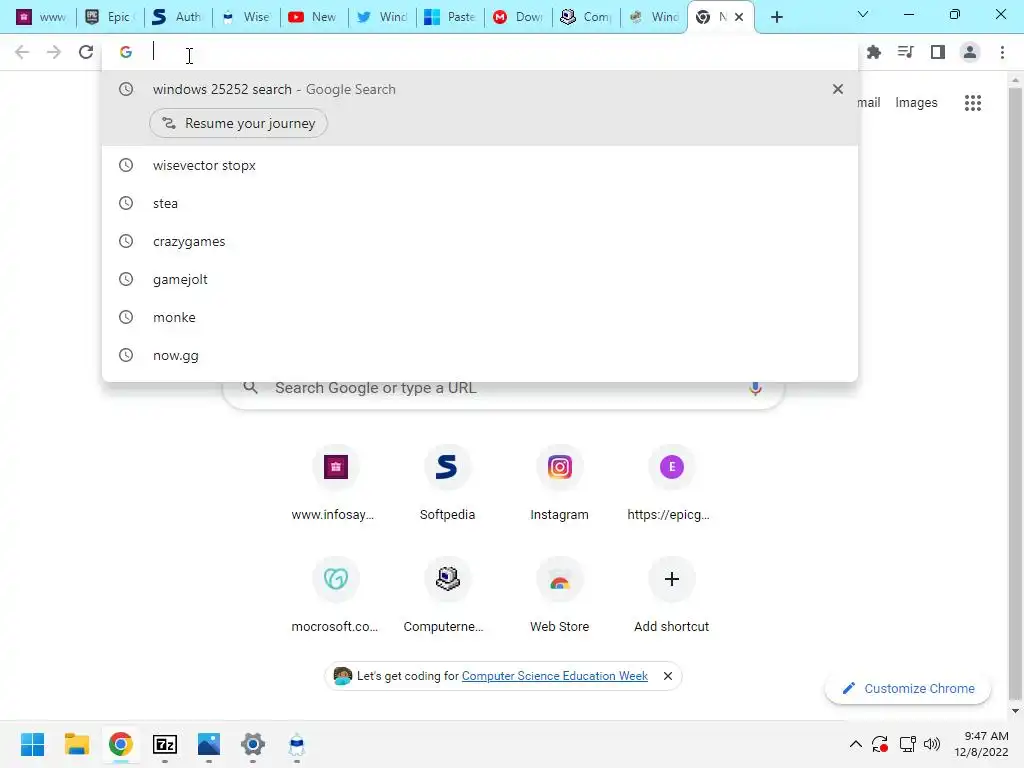
Task: Switch to the YouTube New tab
Action: point(313,17)
